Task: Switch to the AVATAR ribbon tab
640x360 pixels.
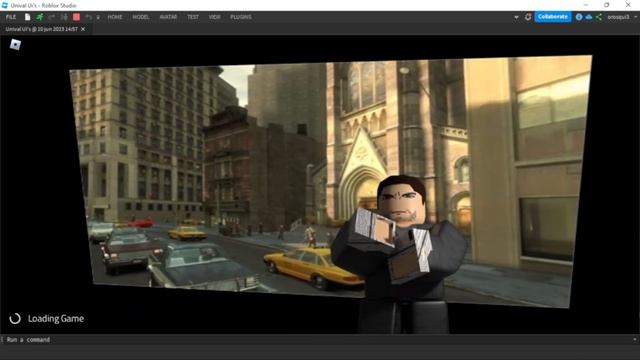Action: (168, 17)
